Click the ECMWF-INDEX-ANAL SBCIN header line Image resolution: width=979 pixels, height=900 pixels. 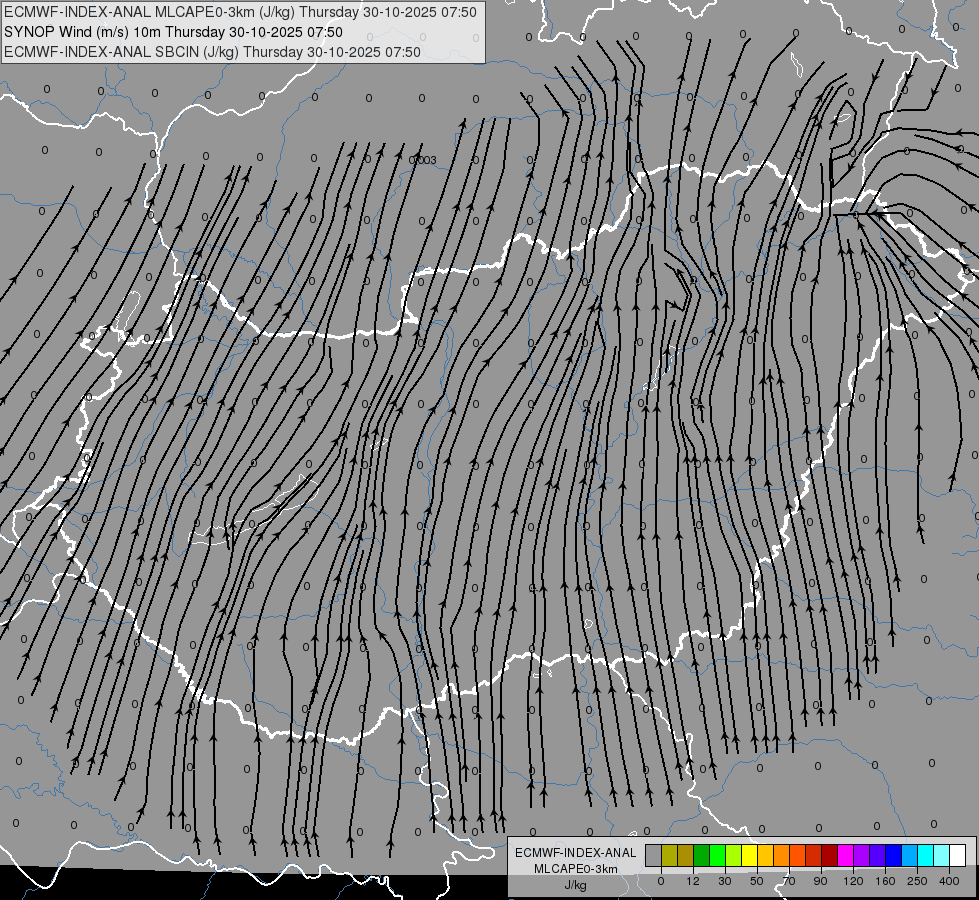coord(212,52)
